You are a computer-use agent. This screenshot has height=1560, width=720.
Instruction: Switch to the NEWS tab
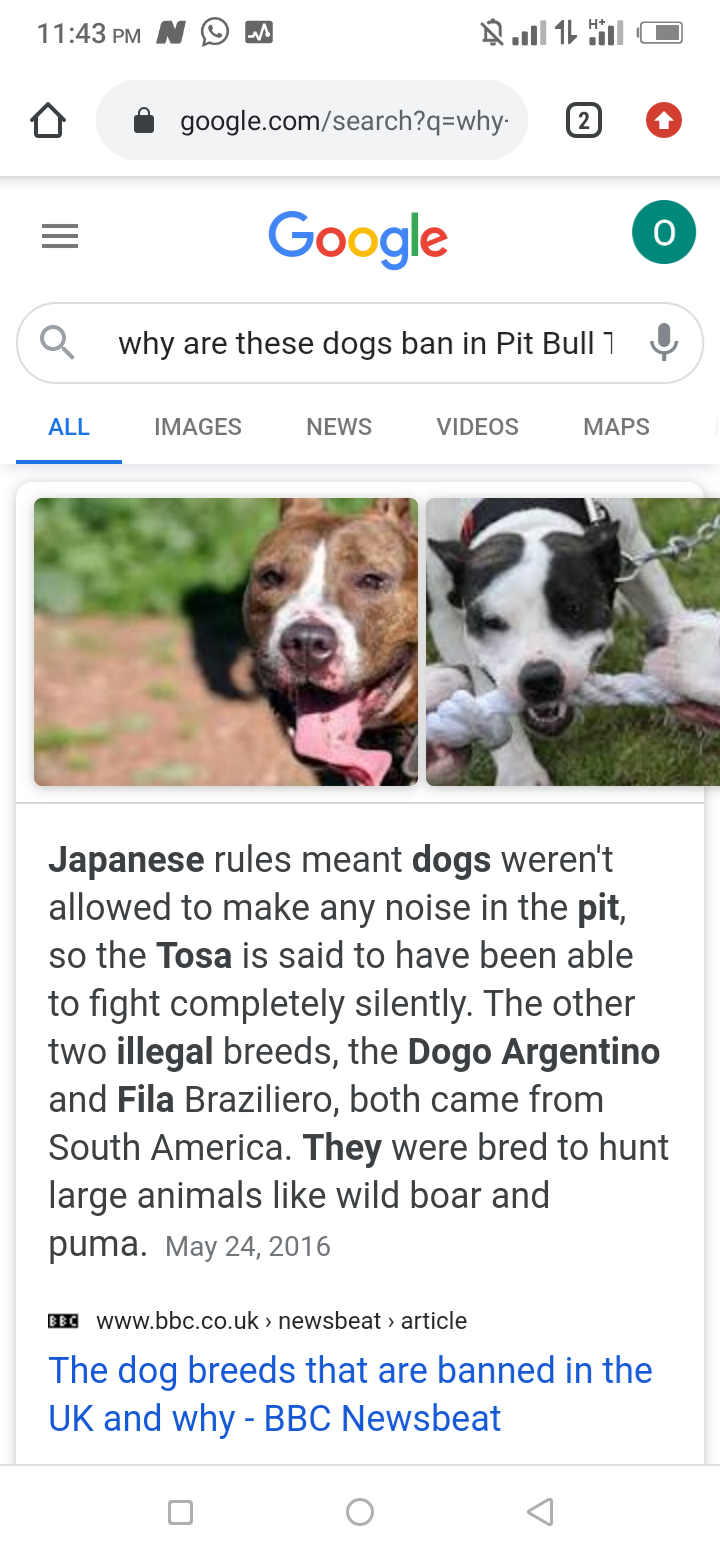339,427
